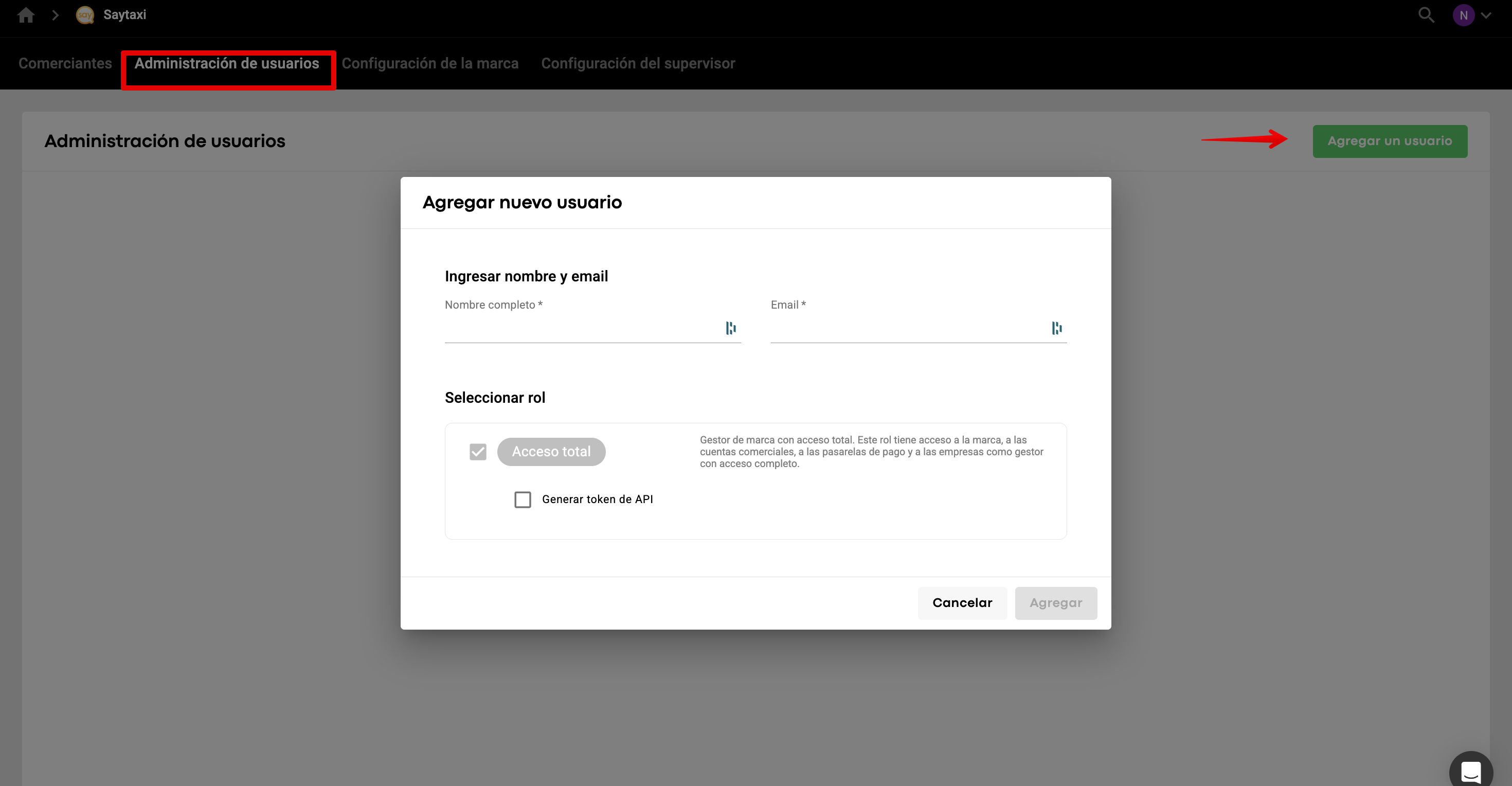This screenshot has width=1512, height=786.
Task: Select the Administración de usuarios tab
Action: coord(227,63)
